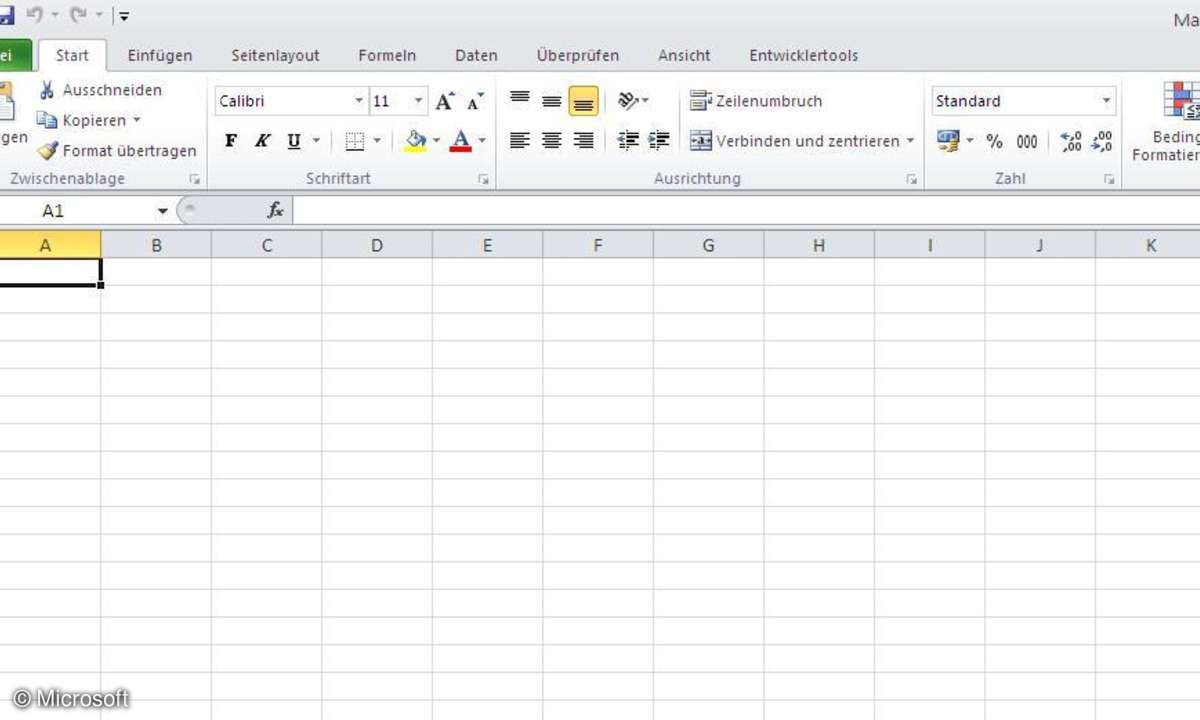Screen dimensions: 1200x720
Task: Decrease font size with smaller A icon
Action: coord(475,101)
